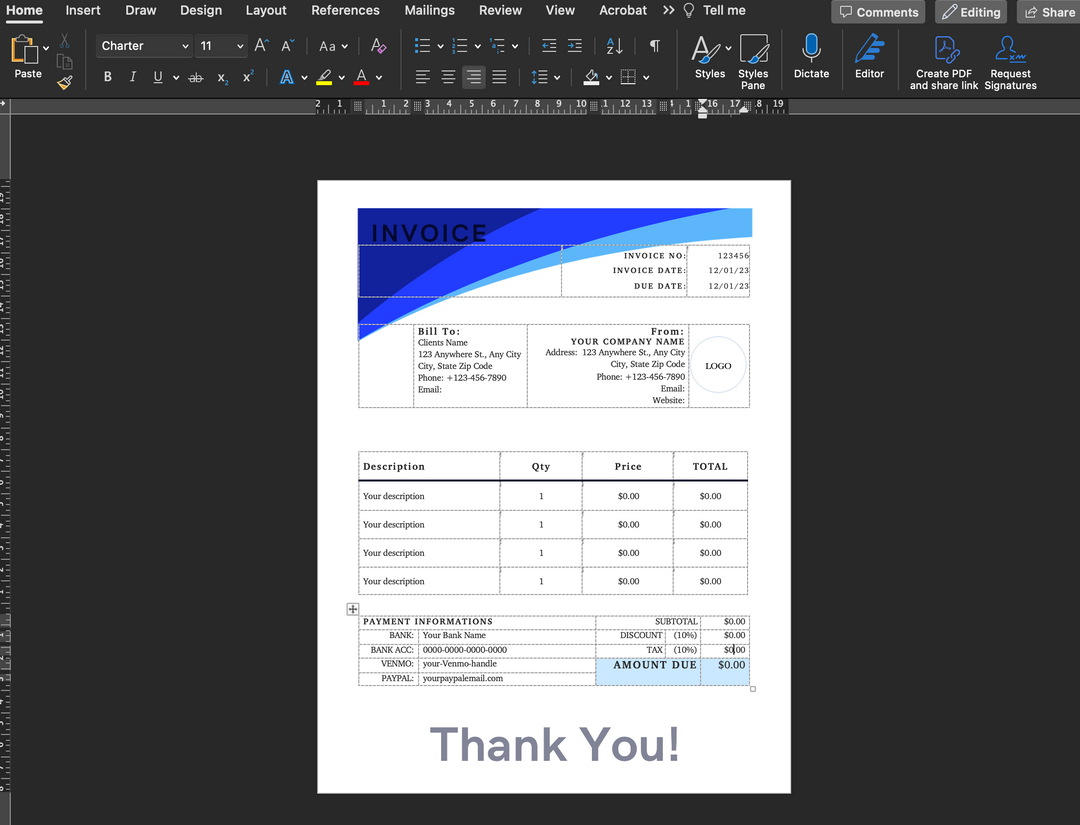Expand the font color dropdown arrow
The width and height of the screenshot is (1080, 825).
[378, 76]
